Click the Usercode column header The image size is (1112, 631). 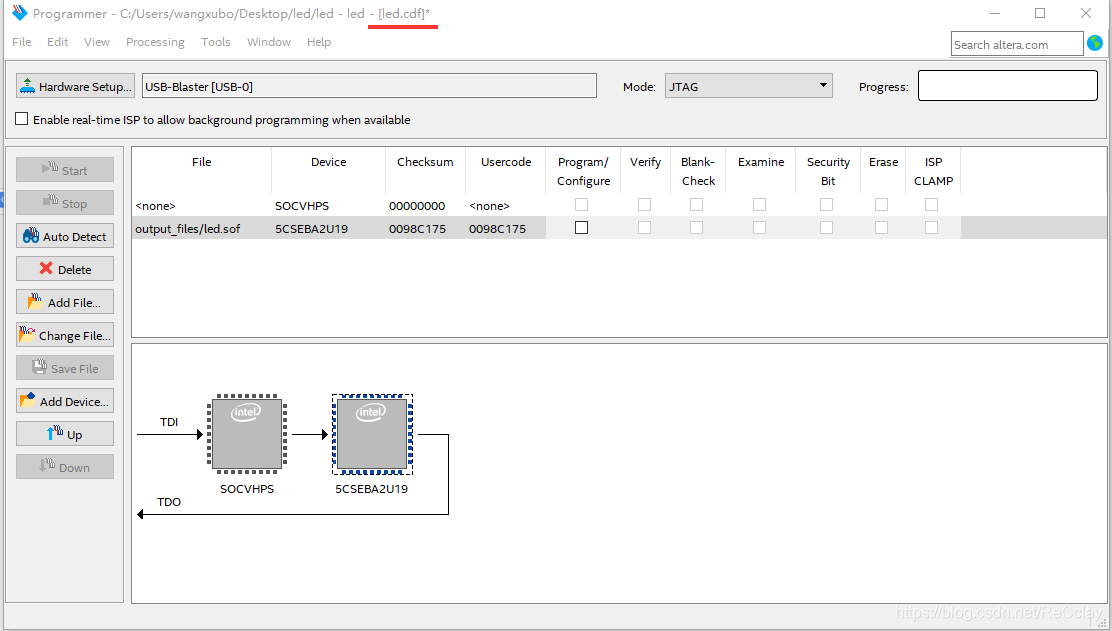click(506, 170)
